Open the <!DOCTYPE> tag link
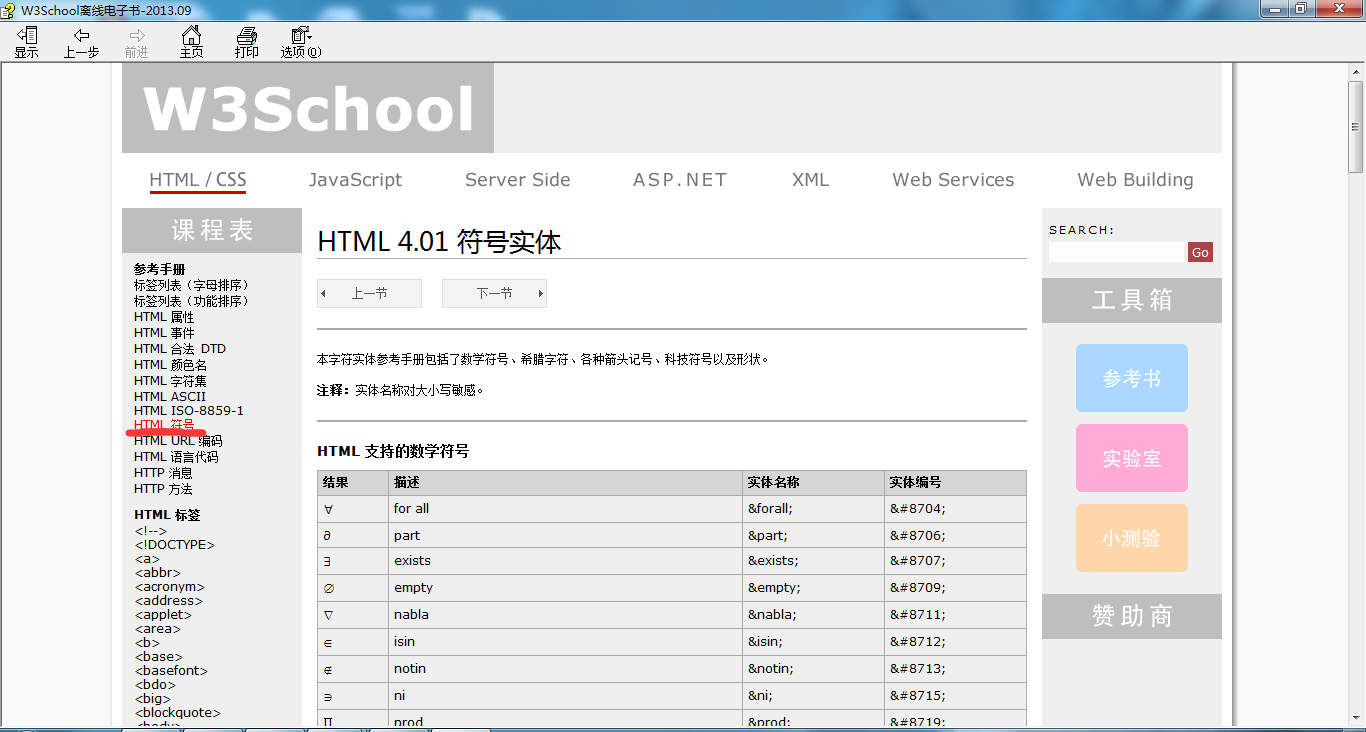This screenshot has height=732, width=1366. tap(175, 545)
